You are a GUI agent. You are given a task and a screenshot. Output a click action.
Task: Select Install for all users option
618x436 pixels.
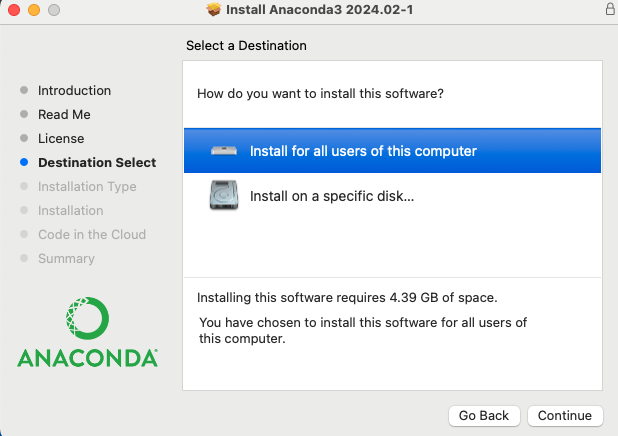point(392,151)
